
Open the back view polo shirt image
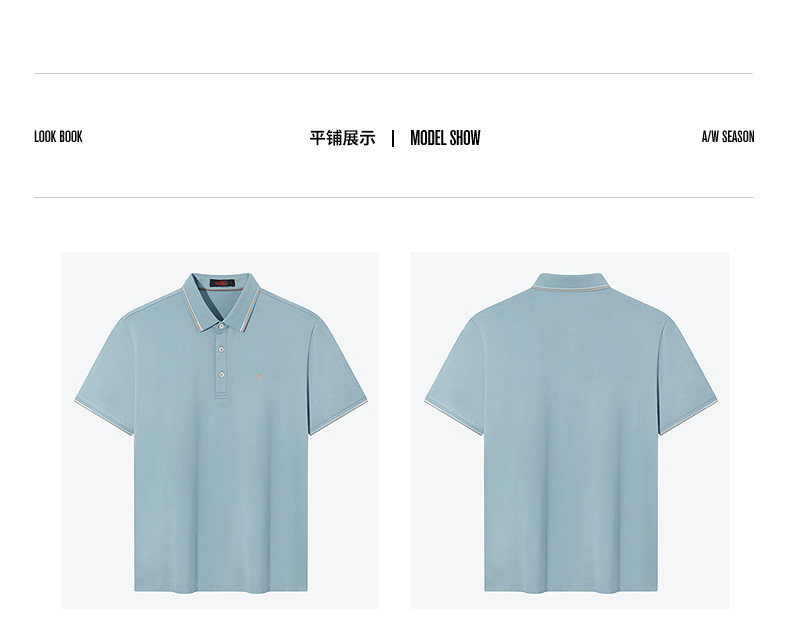[570, 430]
